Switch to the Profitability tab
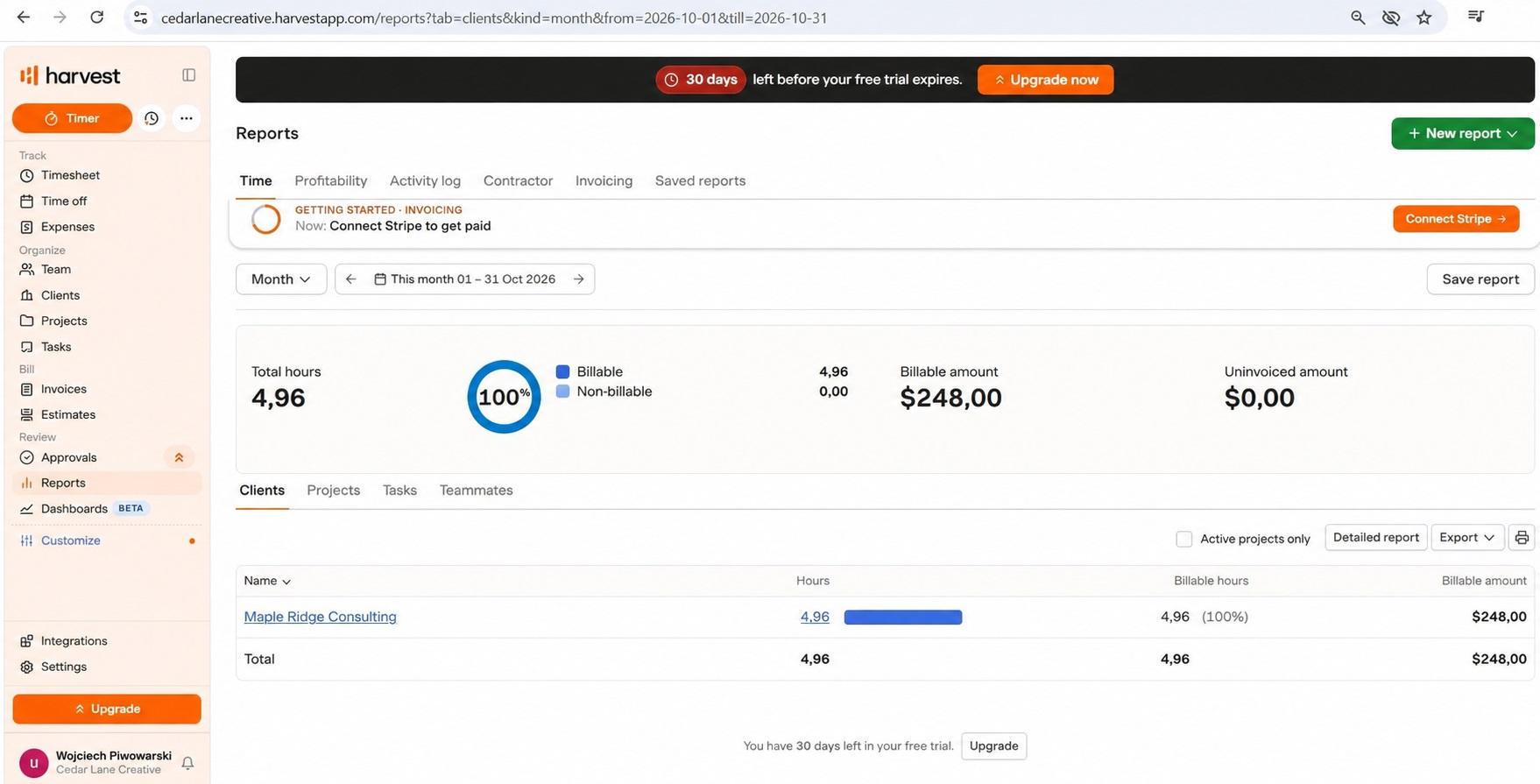 tap(331, 180)
